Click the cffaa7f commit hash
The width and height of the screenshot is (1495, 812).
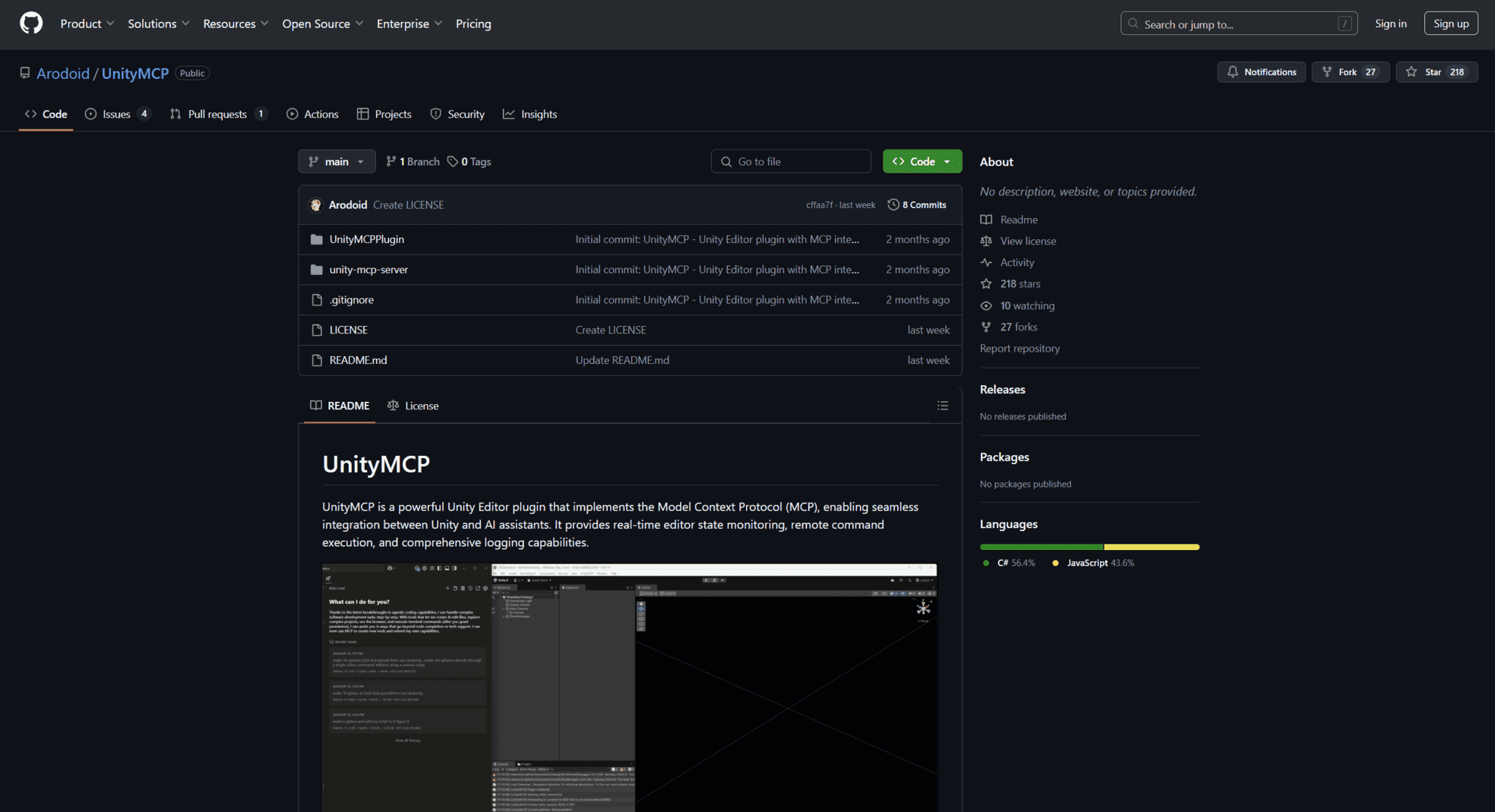pyautogui.click(x=819, y=205)
